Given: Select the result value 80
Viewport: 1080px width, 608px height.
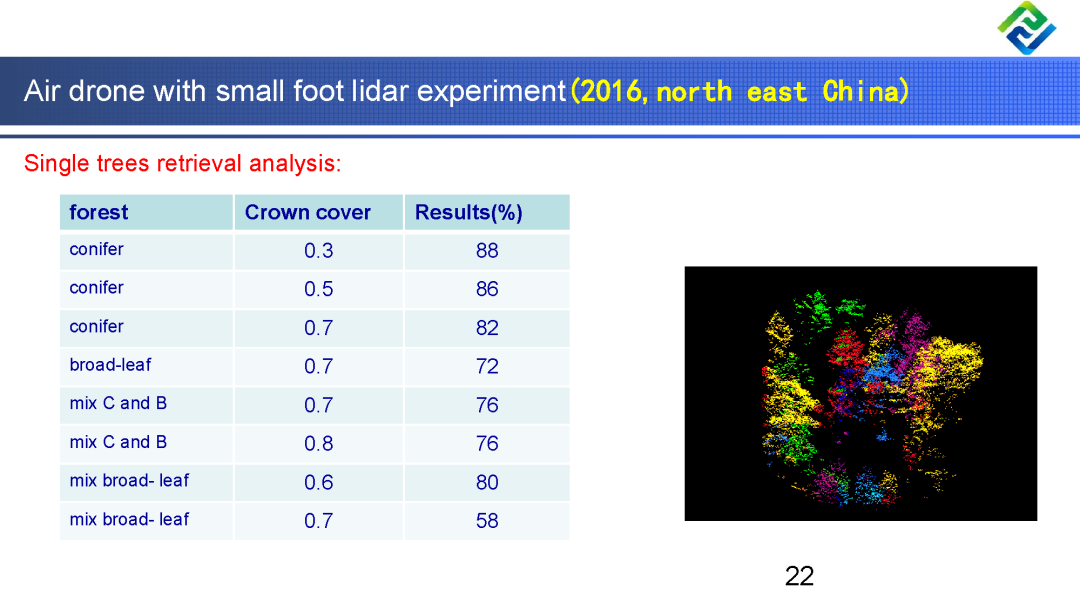Looking at the screenshot, I should 487,482.
